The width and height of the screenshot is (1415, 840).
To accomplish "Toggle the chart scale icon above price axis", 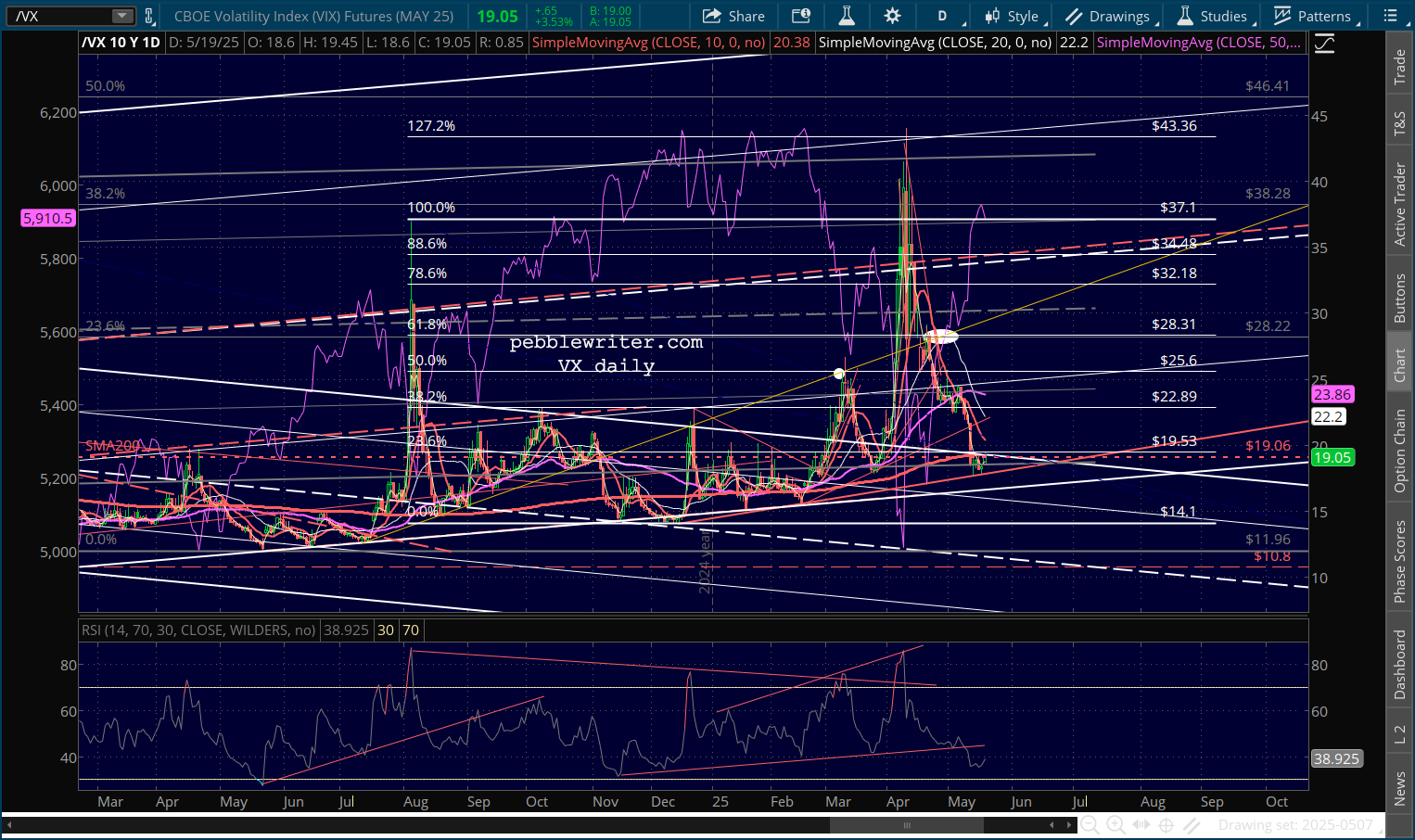I will point(1324,44).
